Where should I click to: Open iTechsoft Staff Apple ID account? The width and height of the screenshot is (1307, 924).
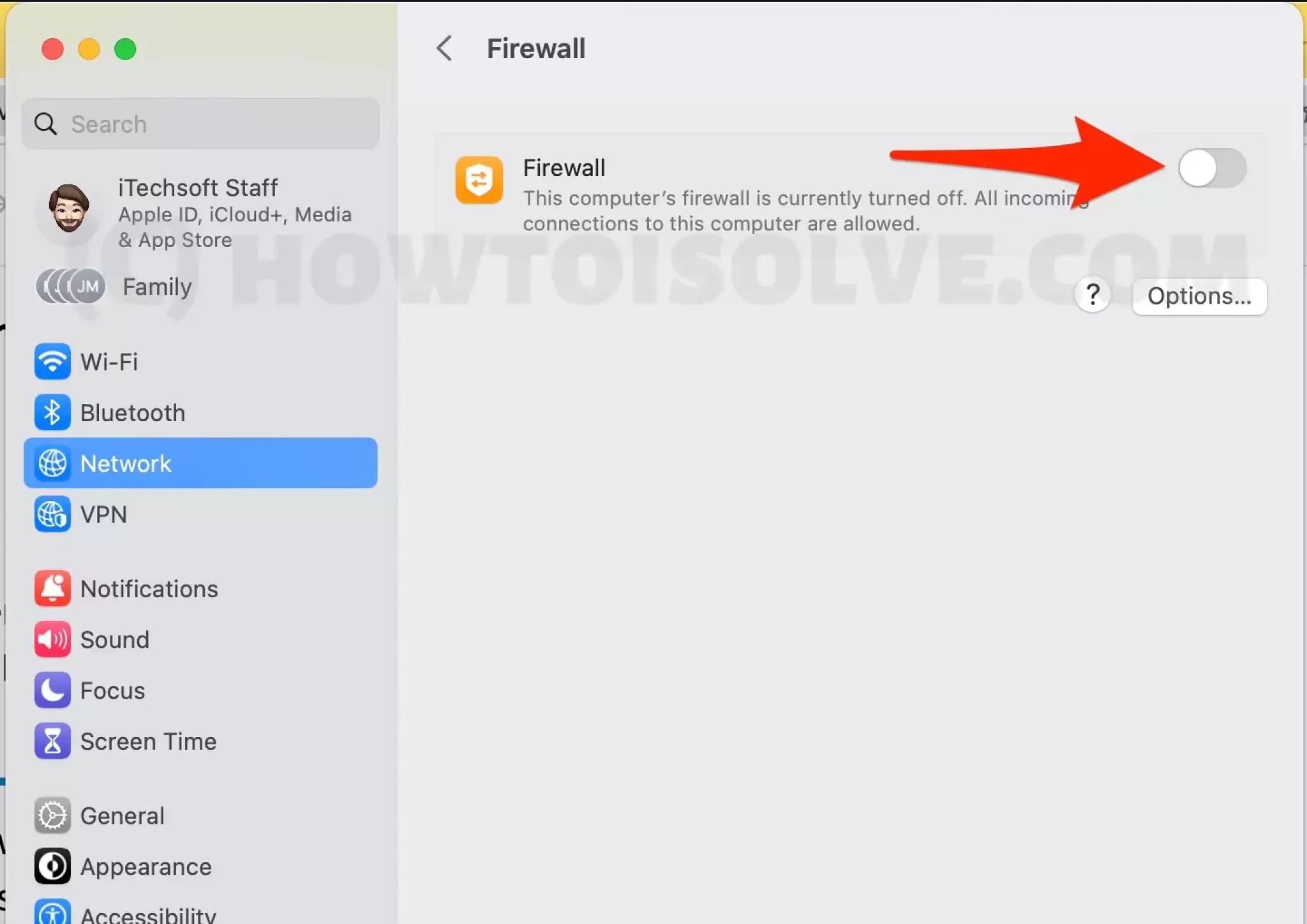click(x=200, y=213)
